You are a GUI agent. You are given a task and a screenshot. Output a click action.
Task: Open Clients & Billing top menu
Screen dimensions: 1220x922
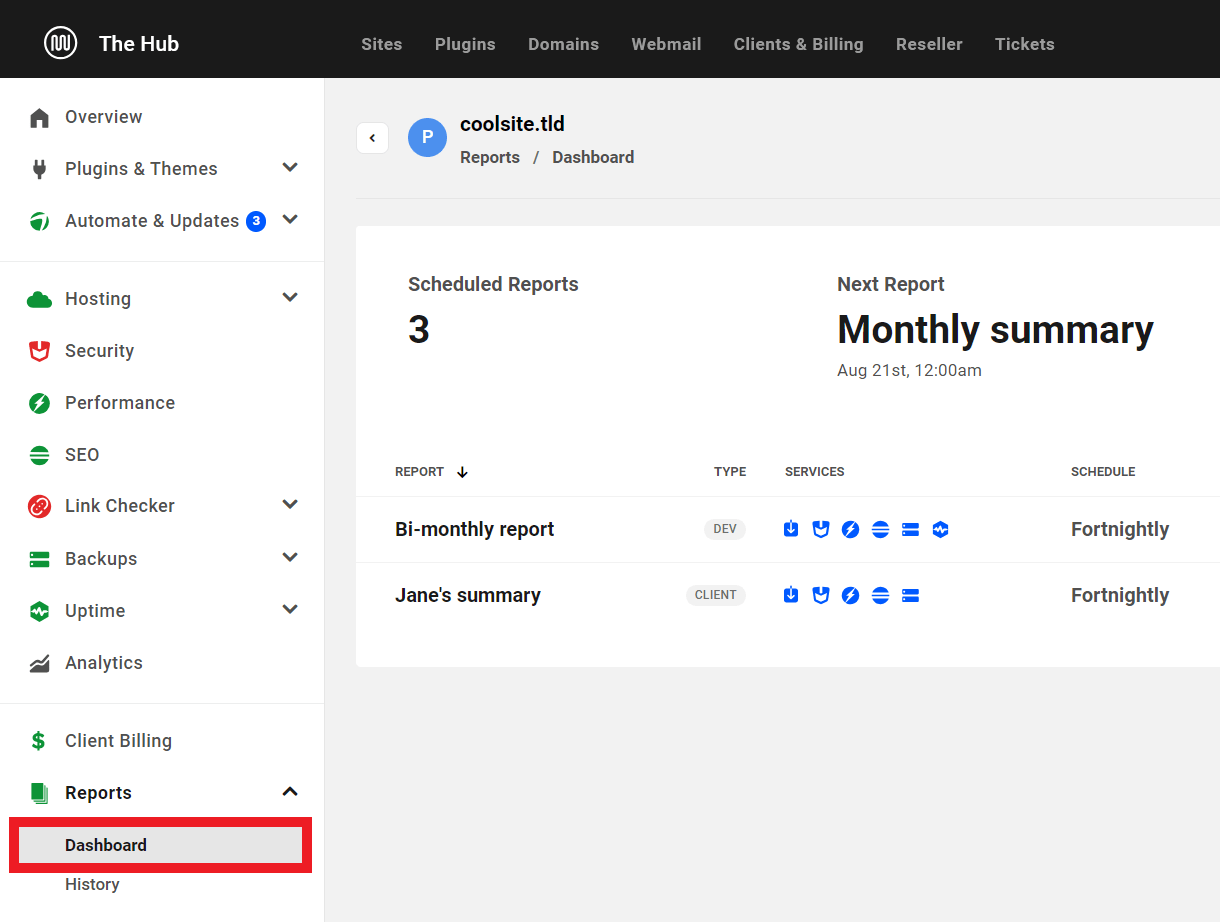click(x=798, y=44)
